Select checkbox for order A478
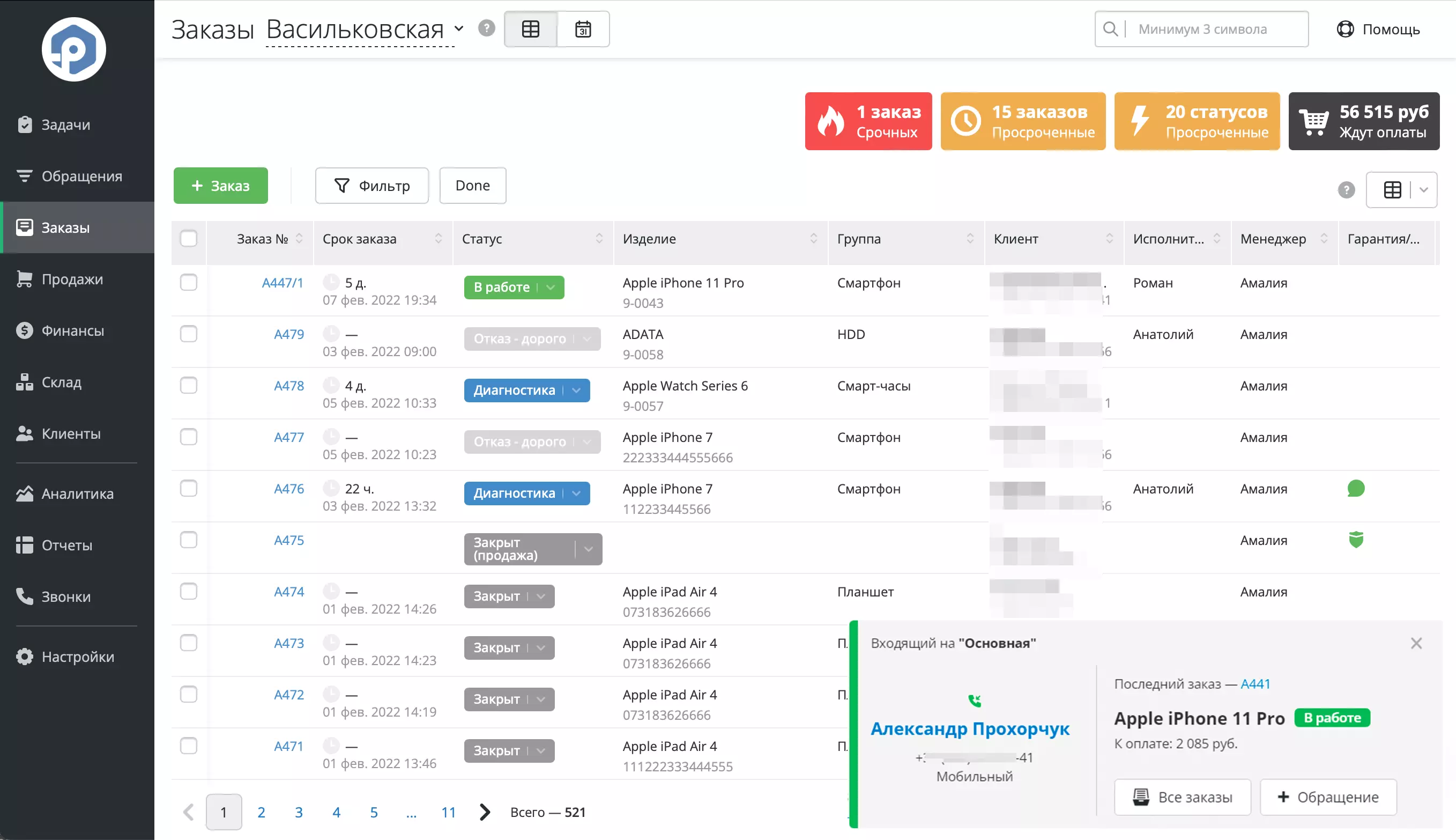 (x=189, y=385)
